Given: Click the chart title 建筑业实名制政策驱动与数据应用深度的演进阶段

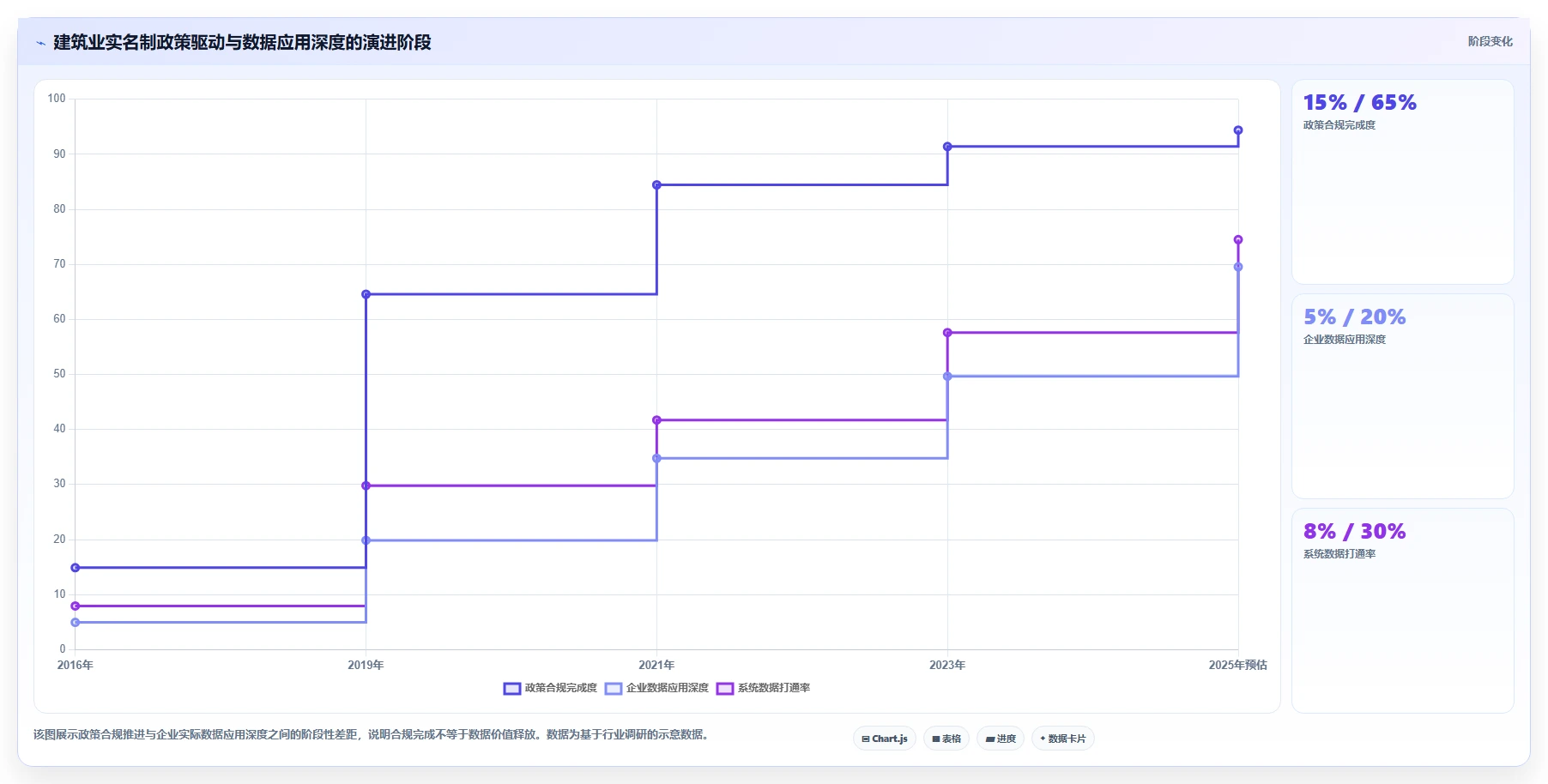Looking at the screenshot, I should point(242,42).
